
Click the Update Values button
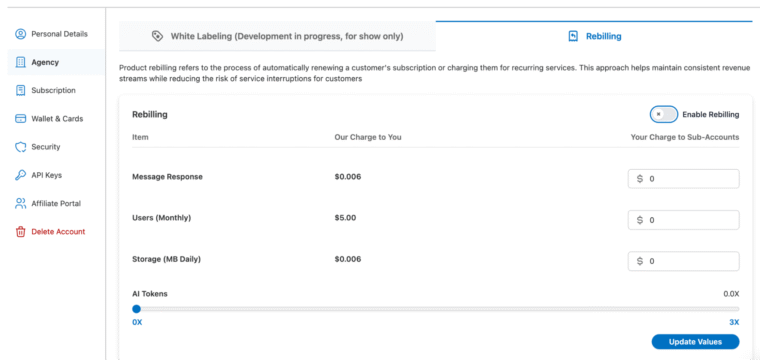coord(695,342)
